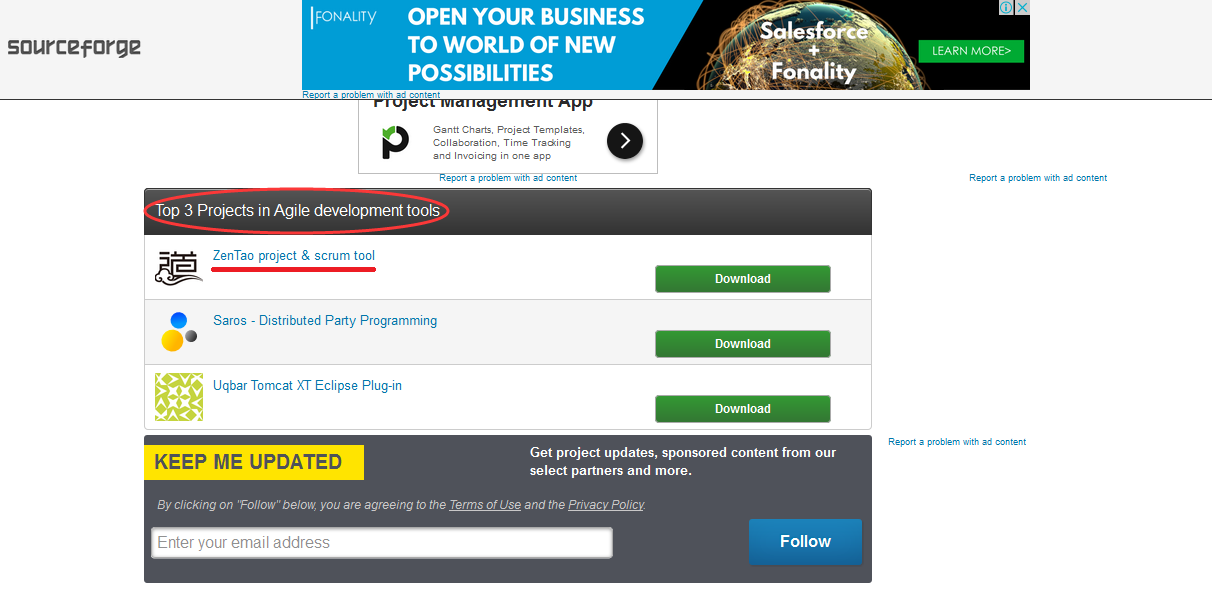The height and width of the screenshot is (600, 1212).
Task: Open the Uqbar Tomcat green pattern icon
Action: coord(179,397)
